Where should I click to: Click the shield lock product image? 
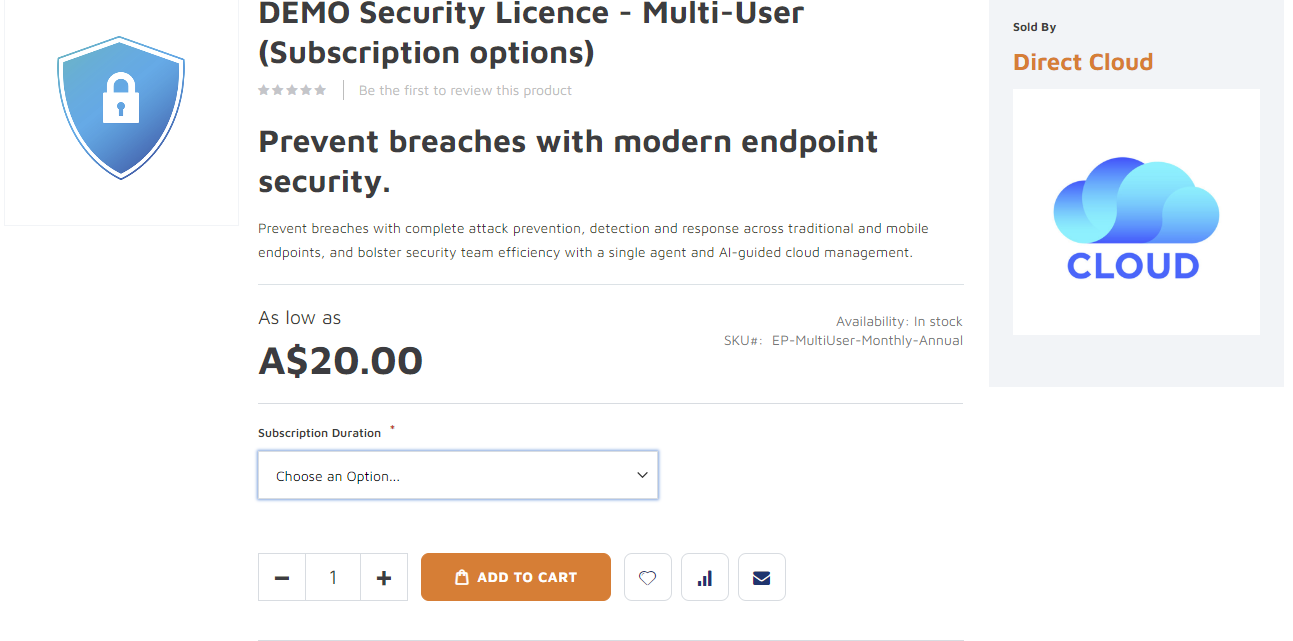pos(121,108)
